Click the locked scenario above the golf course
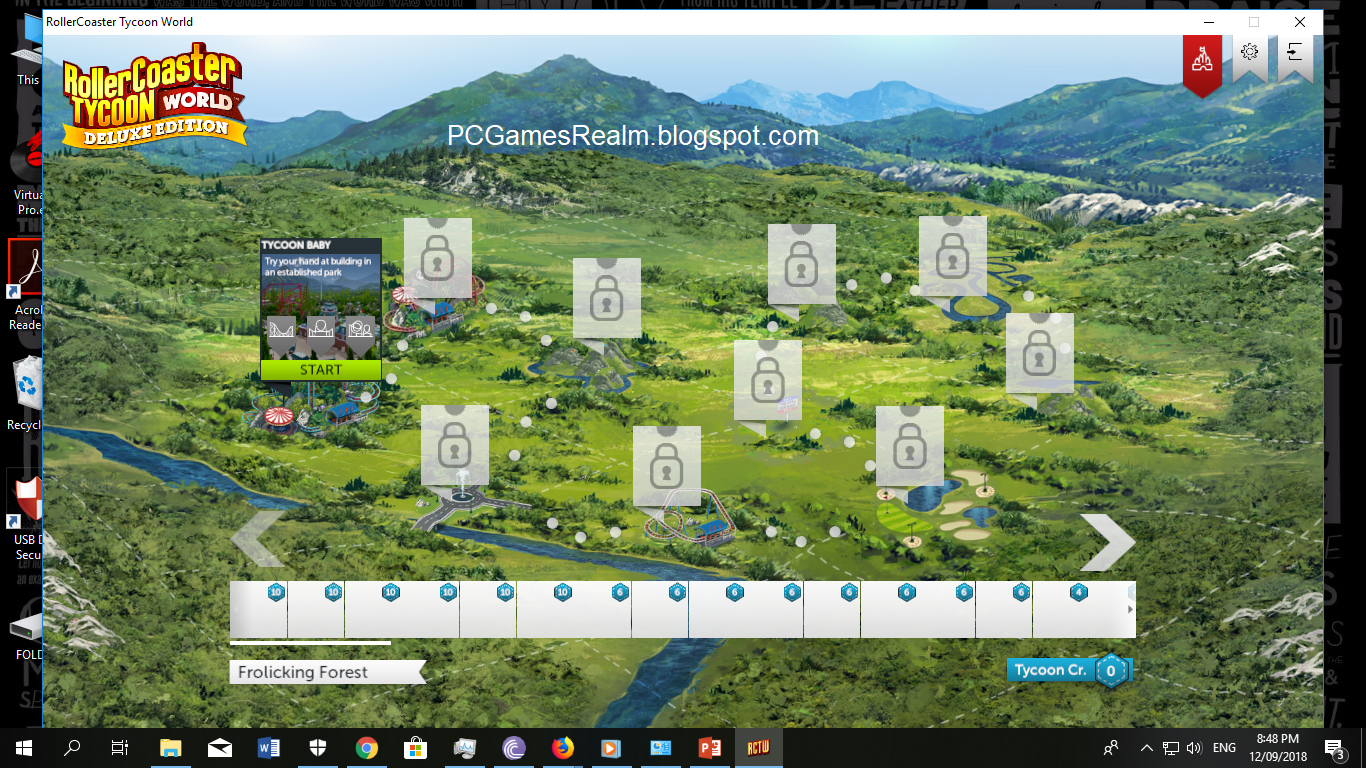1366x768 pixels. 910,448
